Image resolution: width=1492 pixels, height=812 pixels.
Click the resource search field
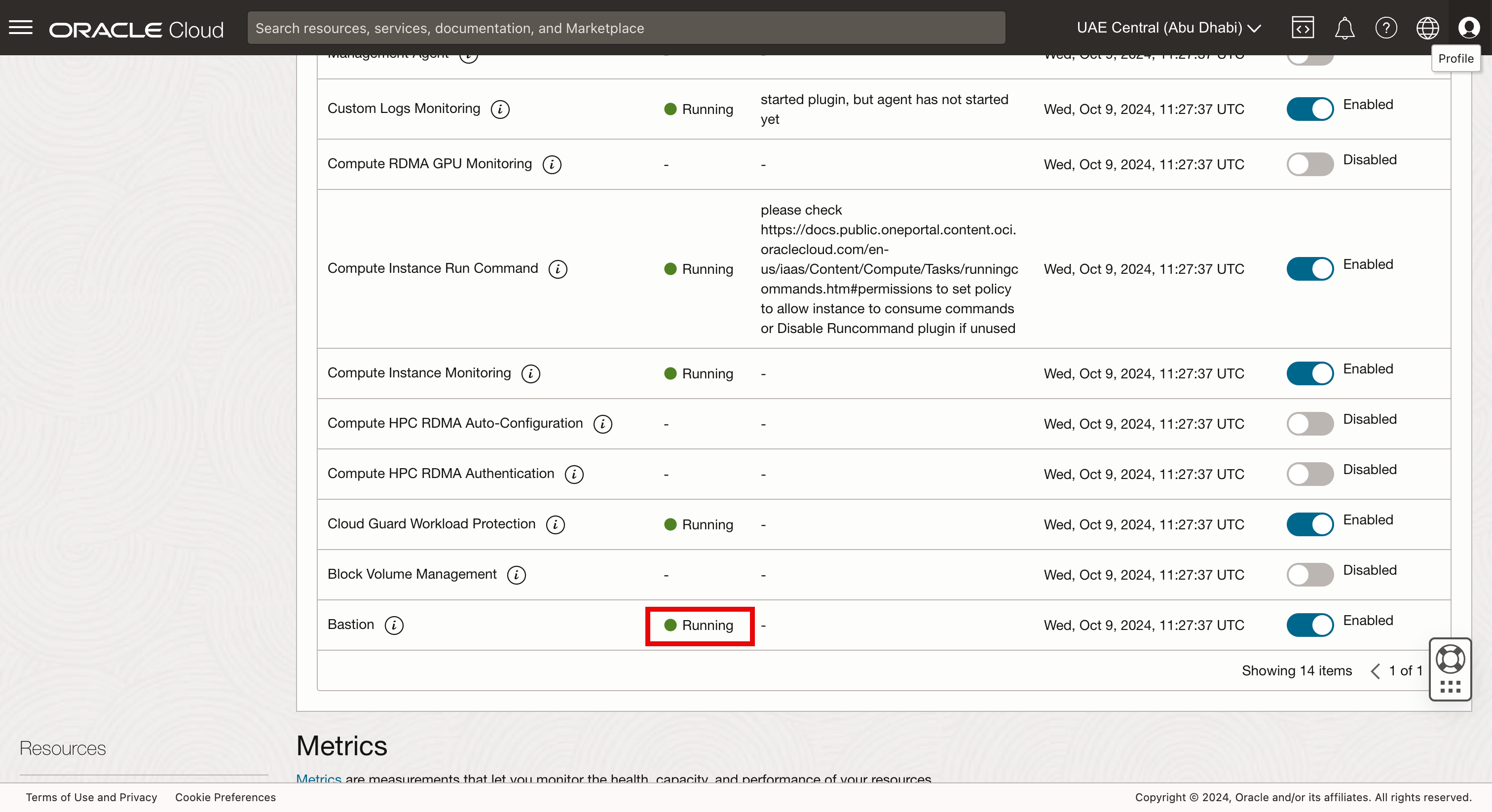(x=626, y=28)
